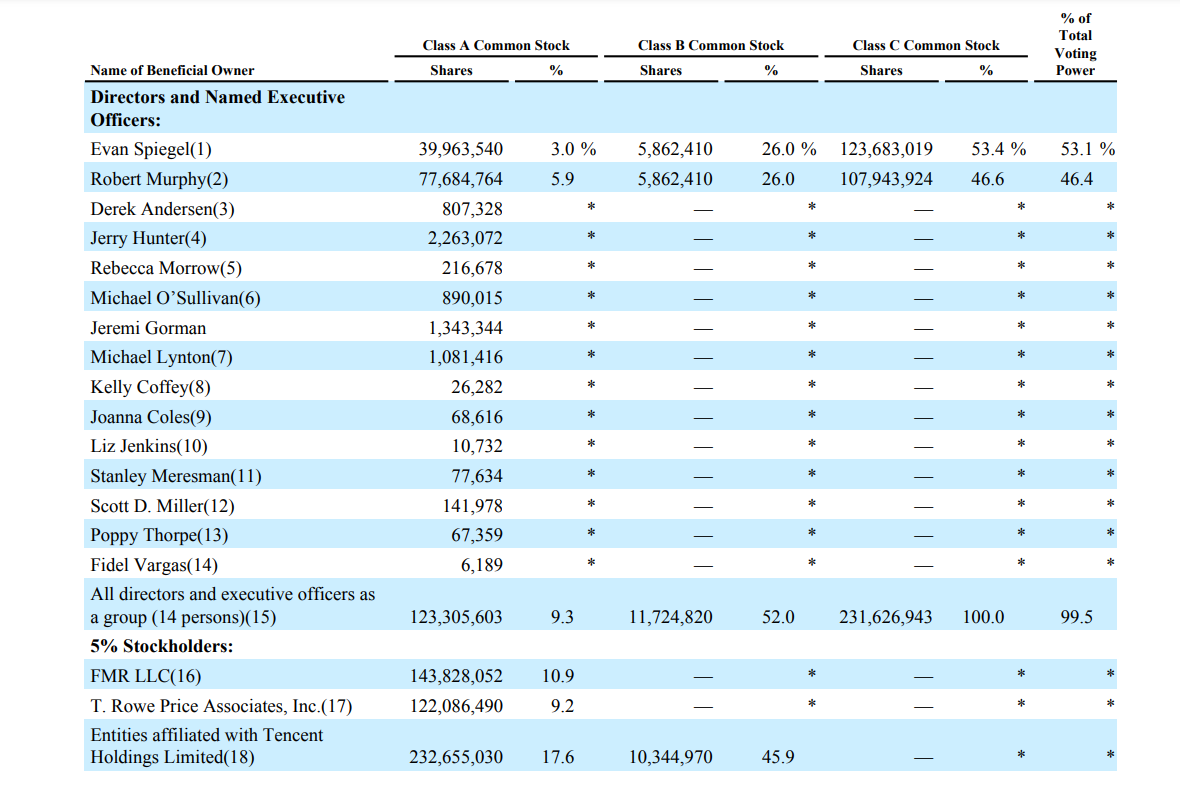Click Murphy's voting power '46.4'
Viewport: 1180px width, 789px height.
(x=1076, y=179)
